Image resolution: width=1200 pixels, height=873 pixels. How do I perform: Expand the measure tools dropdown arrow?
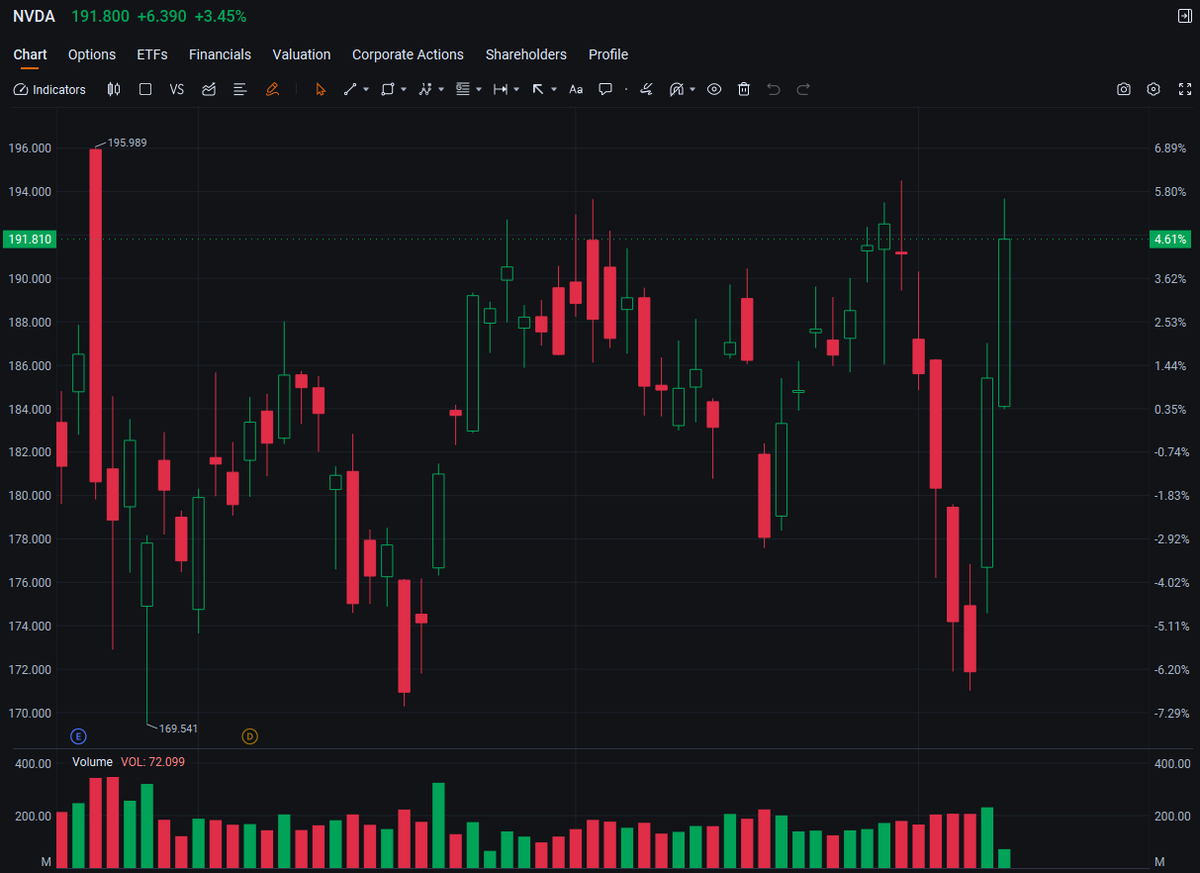pyautogui.click(x=516, y=89)
